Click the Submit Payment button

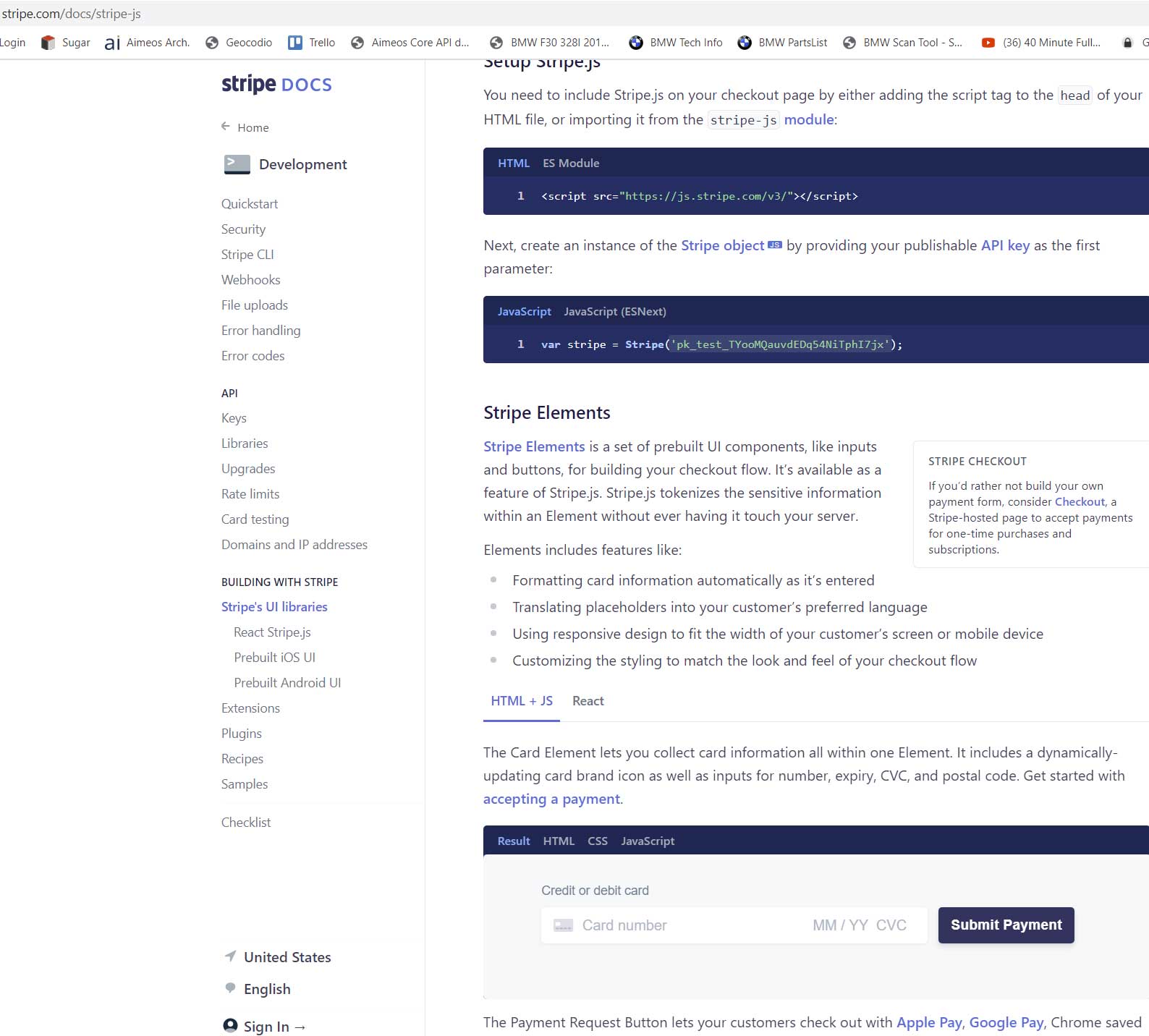coord(1006,925)
